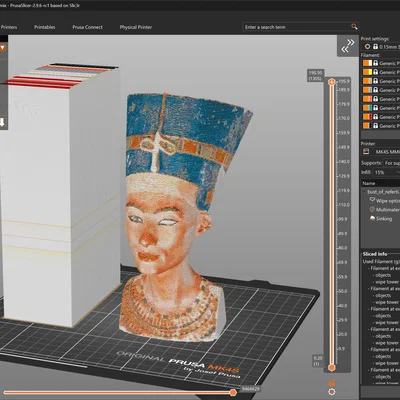The width and height of the screenshot is (400, 400).
Task: Grab the bottom thumb of vertical layer slider
Action: [x=331, y=368]
